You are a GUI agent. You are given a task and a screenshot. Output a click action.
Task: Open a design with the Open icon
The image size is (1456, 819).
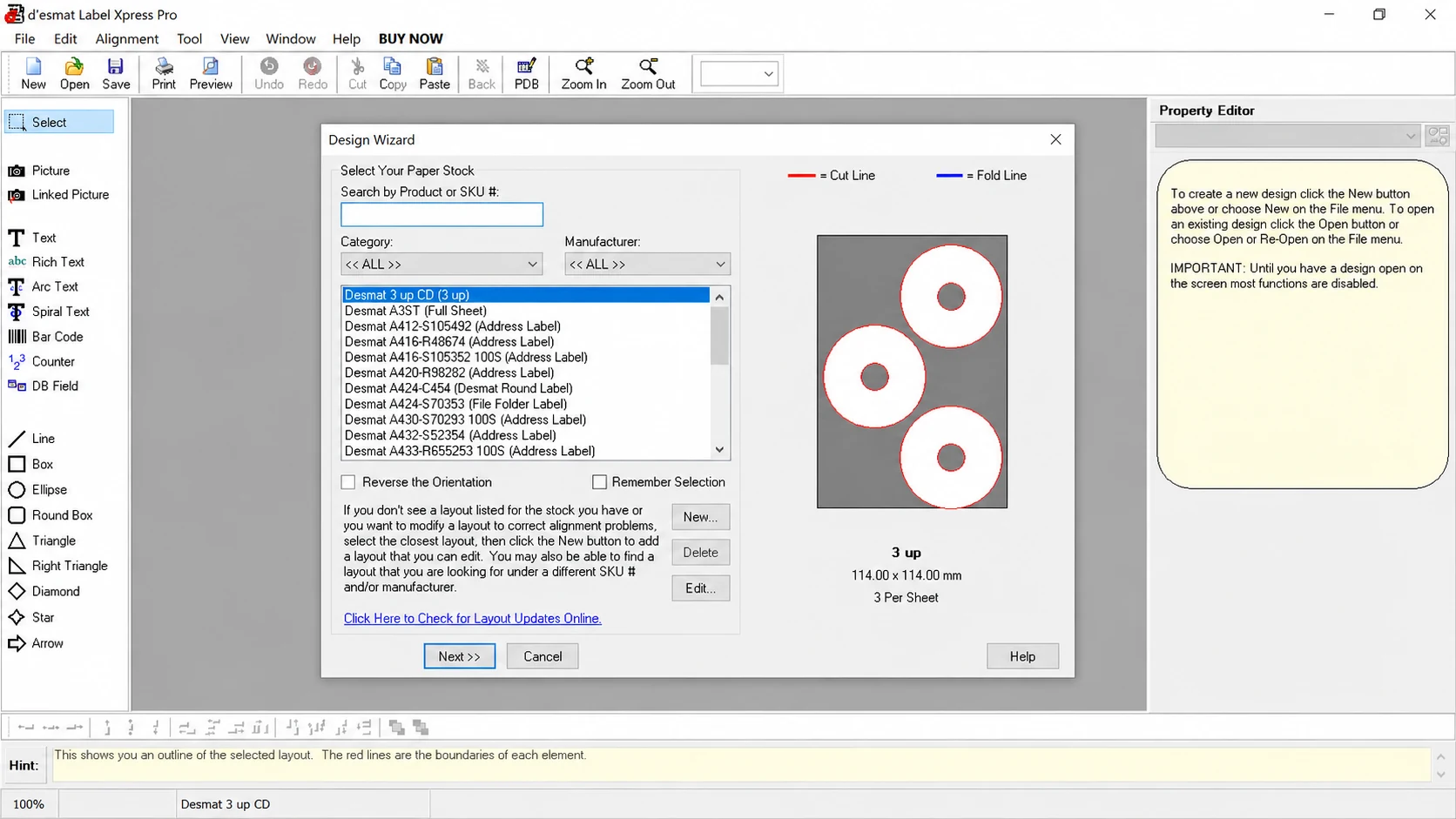coord(74,74)
